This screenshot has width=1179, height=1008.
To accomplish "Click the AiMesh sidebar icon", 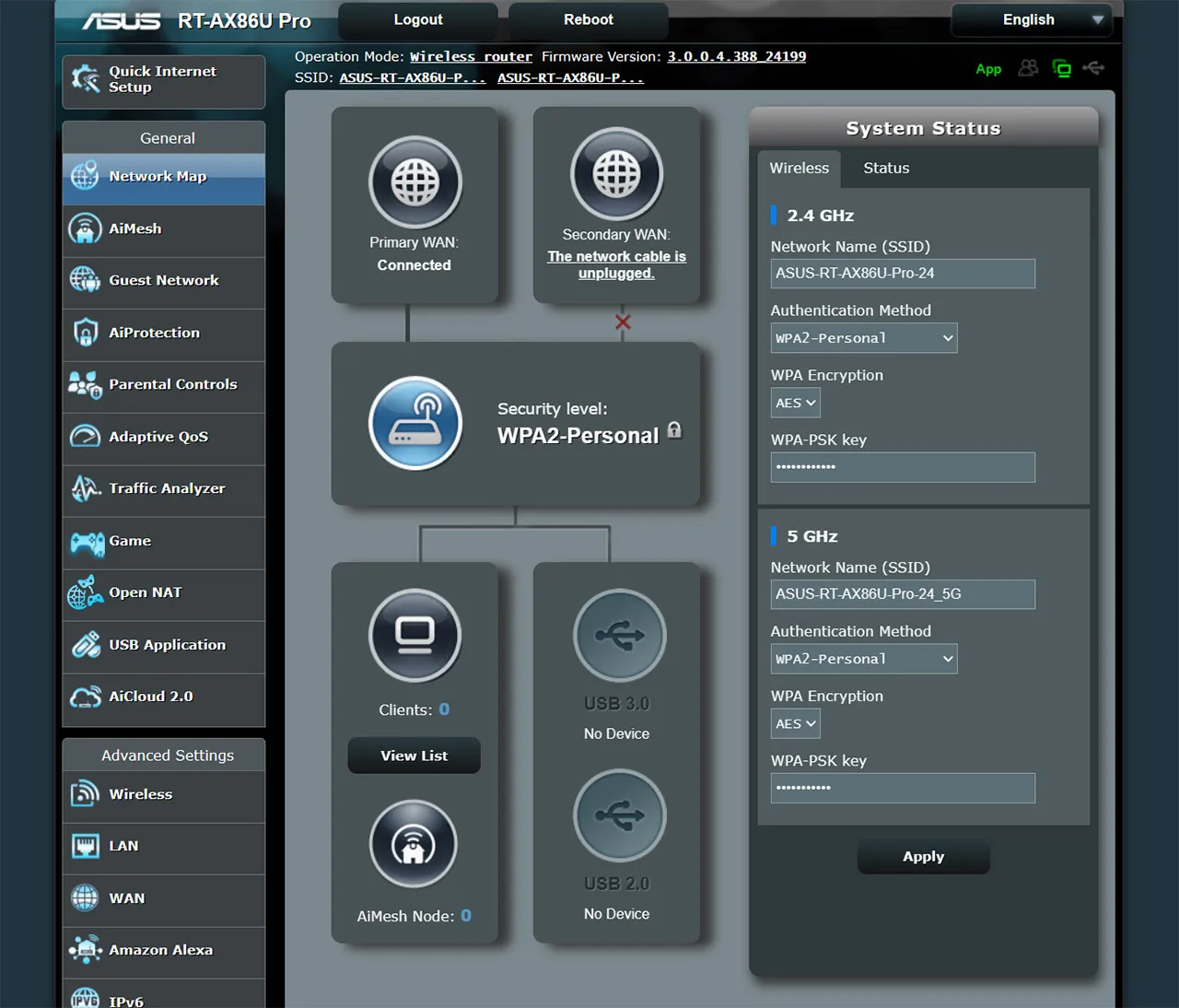I will (x=85, y=228).
